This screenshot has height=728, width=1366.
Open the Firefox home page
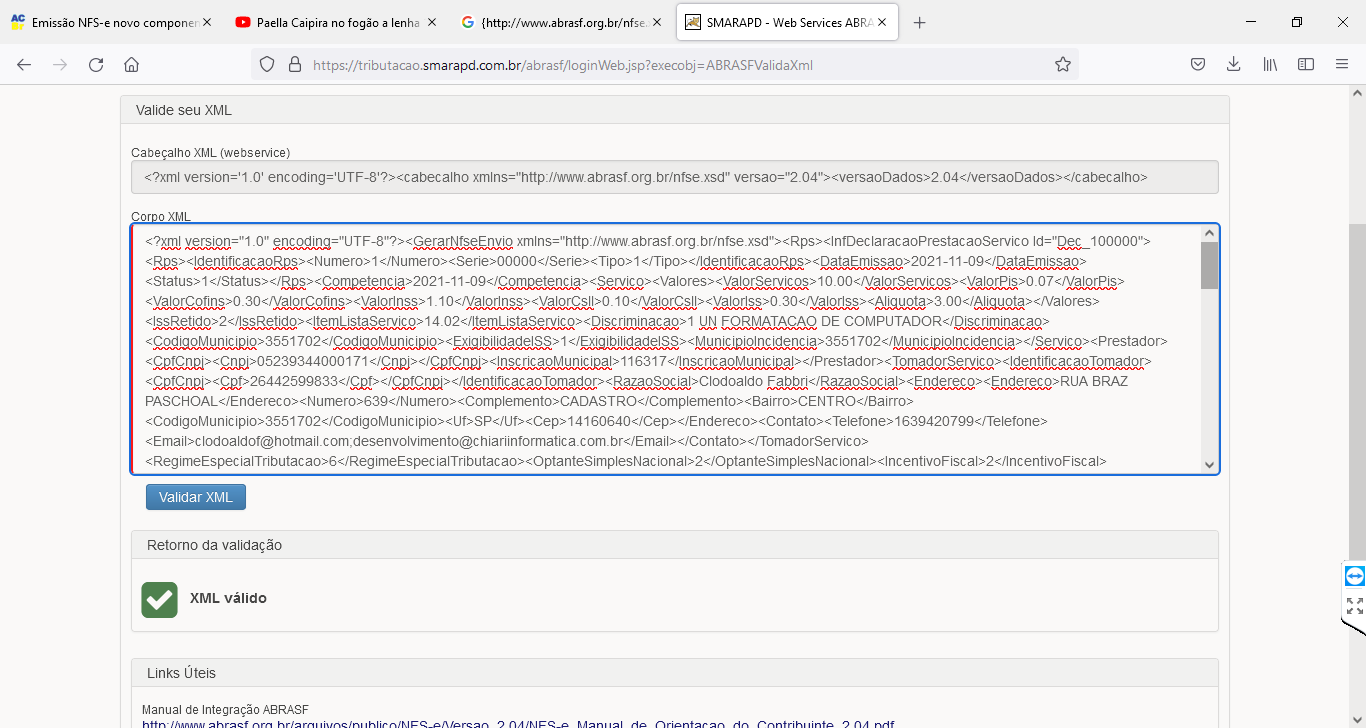131,64
